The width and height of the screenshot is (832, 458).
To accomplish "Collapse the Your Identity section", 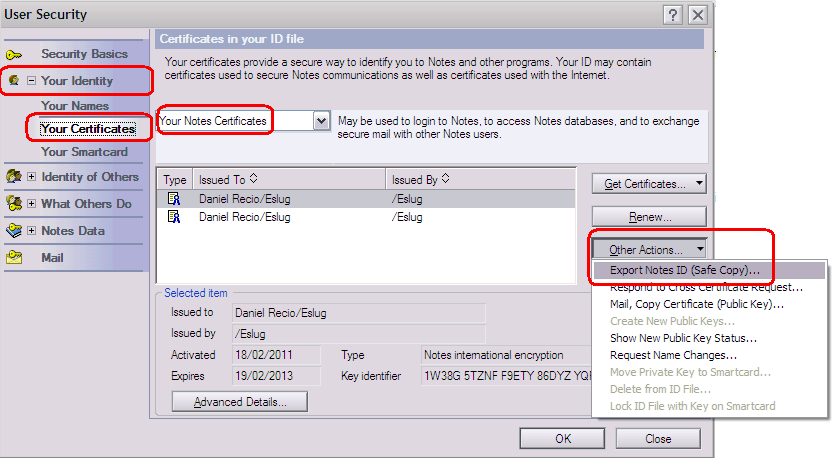I will click(31, 81).
